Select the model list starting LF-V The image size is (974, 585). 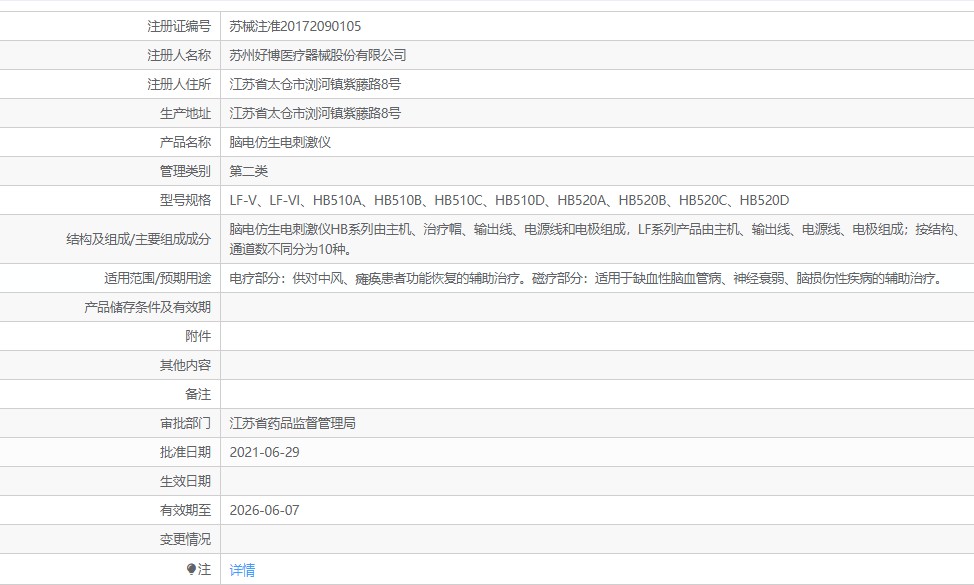point(509,200)
